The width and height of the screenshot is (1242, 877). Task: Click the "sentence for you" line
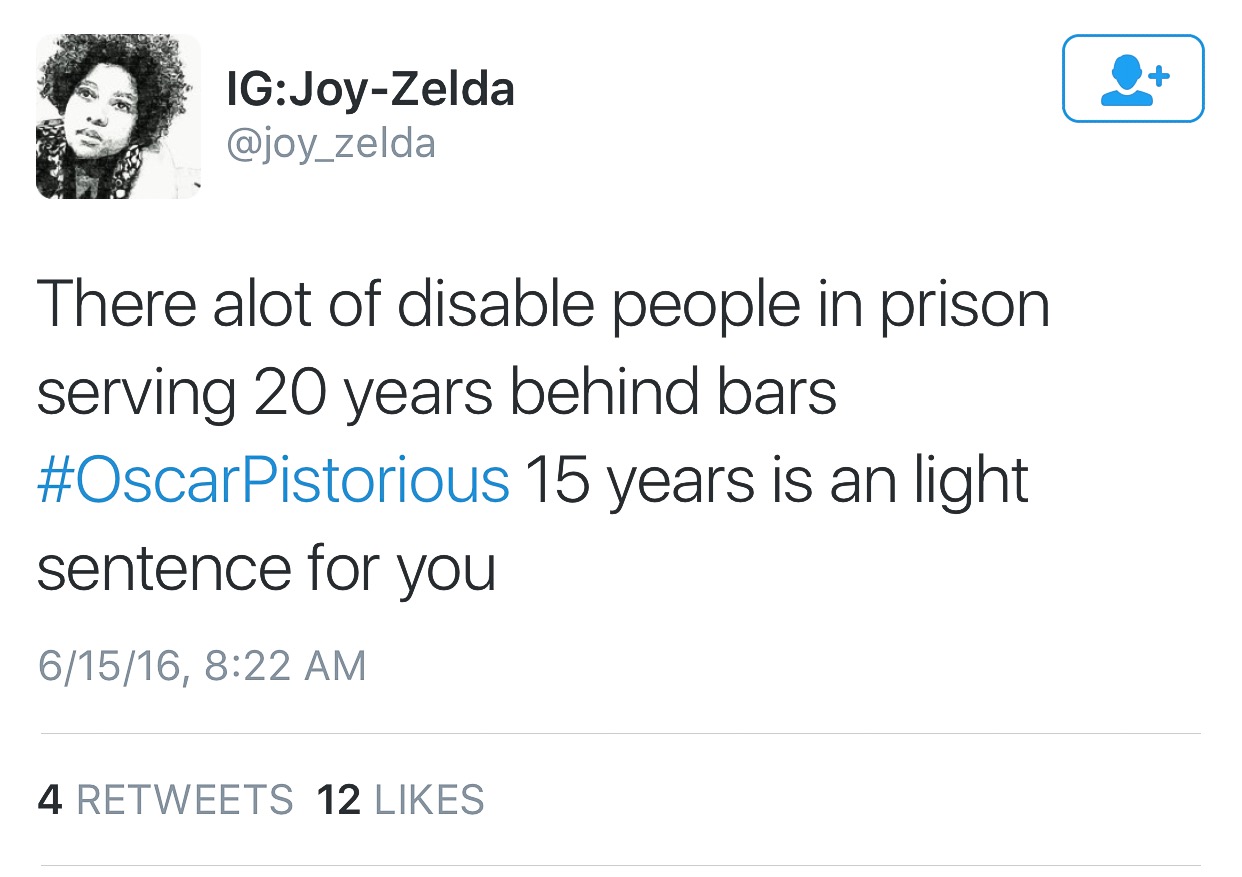pos(266,568)
